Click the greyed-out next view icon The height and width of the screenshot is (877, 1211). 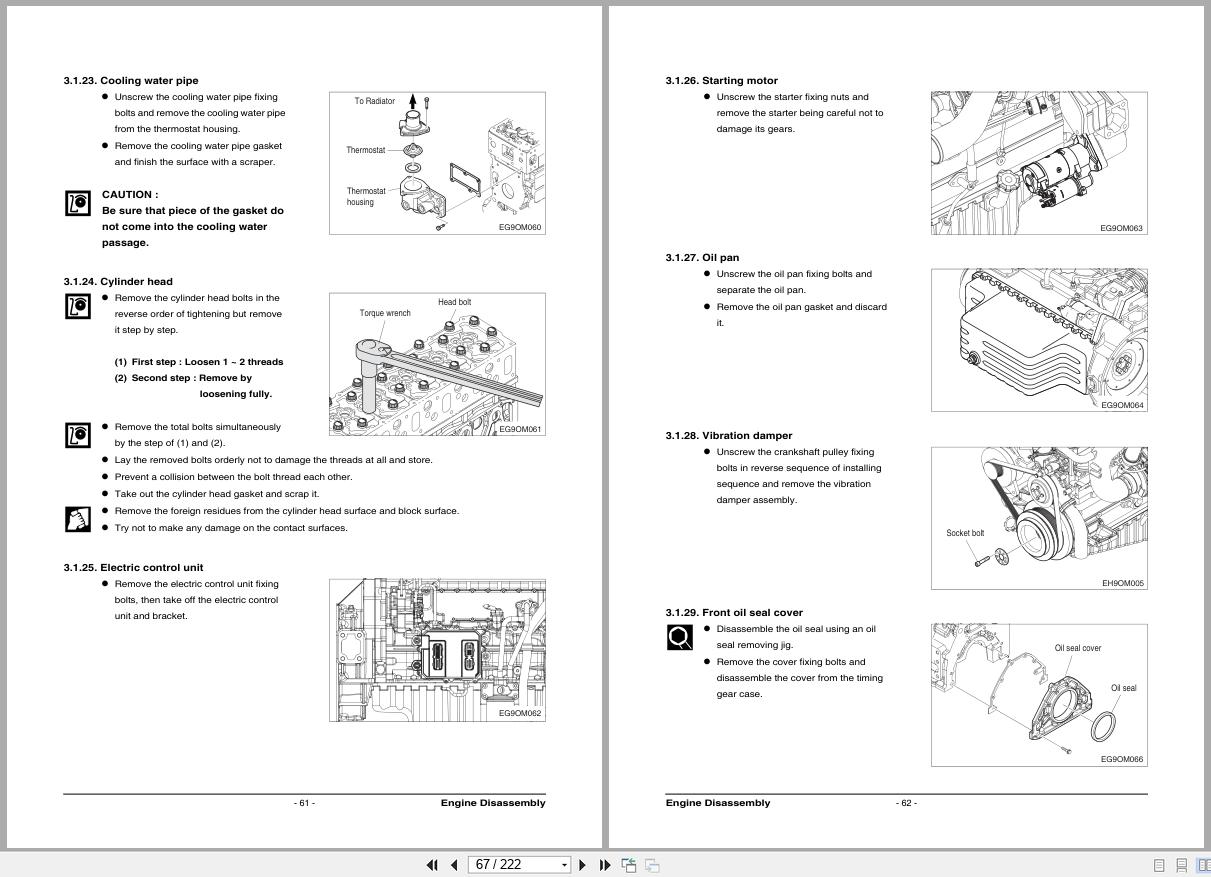click(652, 865)
